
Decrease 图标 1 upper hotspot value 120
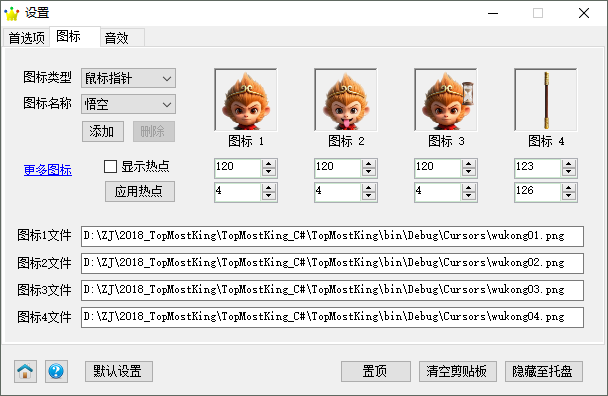click(x=269, y=172)
